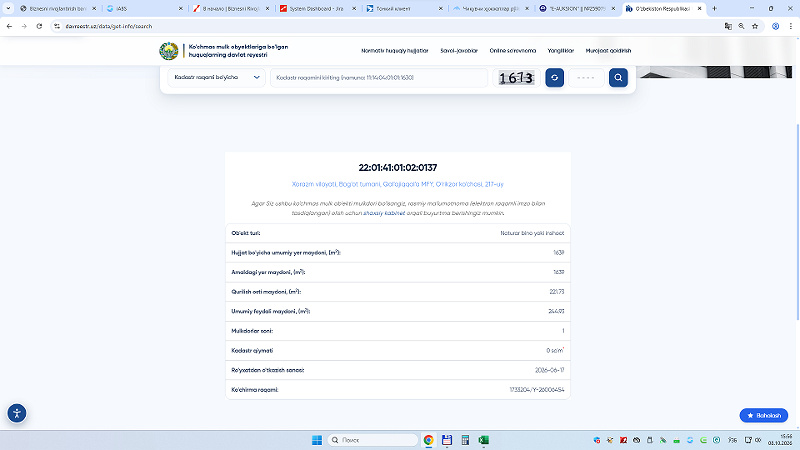Click the translate page icon
Viewport: 800px width, 450px height.
[x=728, y=26]
